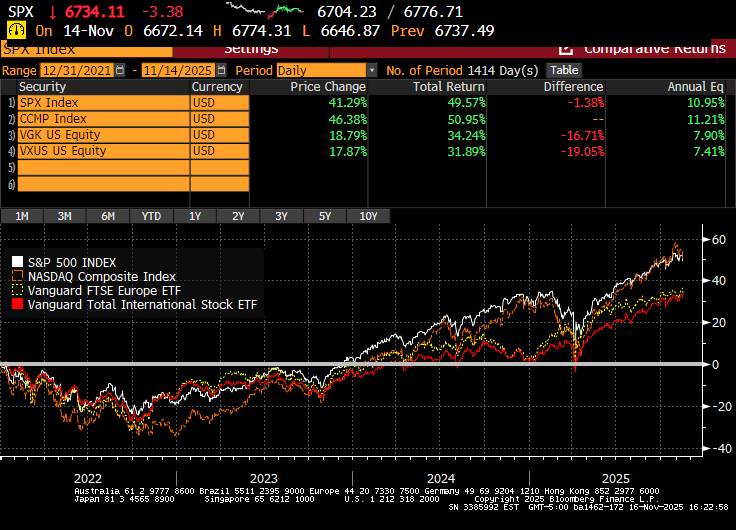Select the SPX Index security field
The height and width of the screenshot is (530, 736).
point(103,103)
